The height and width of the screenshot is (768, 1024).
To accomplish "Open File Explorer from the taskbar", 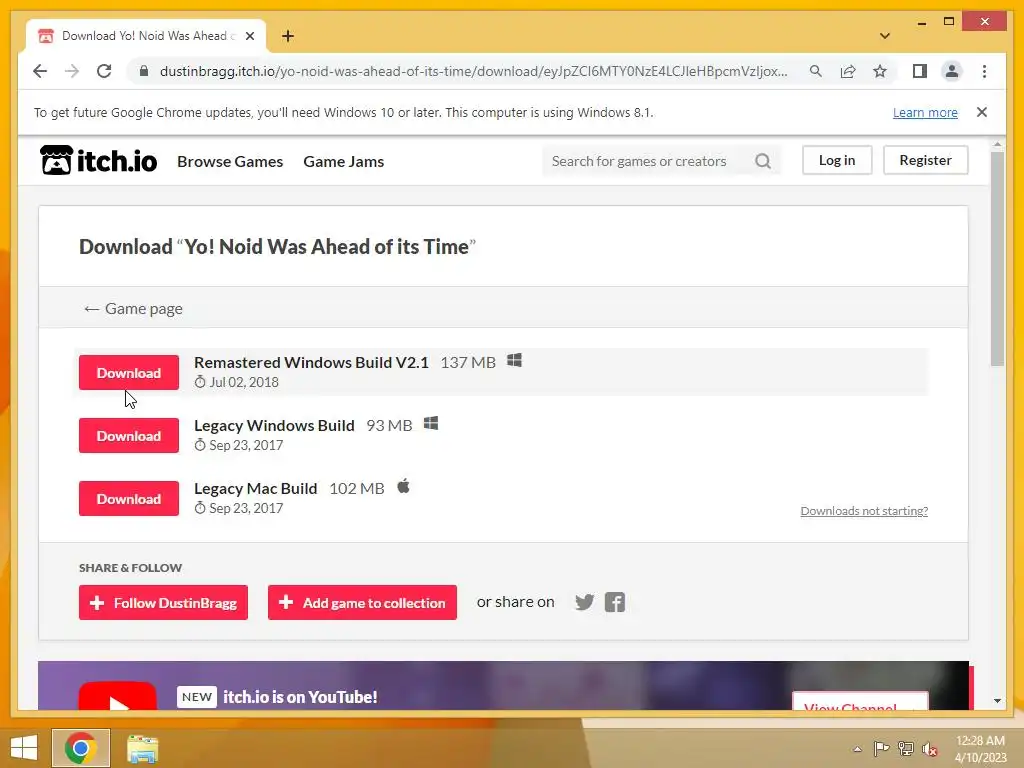I will coord(142,748).
